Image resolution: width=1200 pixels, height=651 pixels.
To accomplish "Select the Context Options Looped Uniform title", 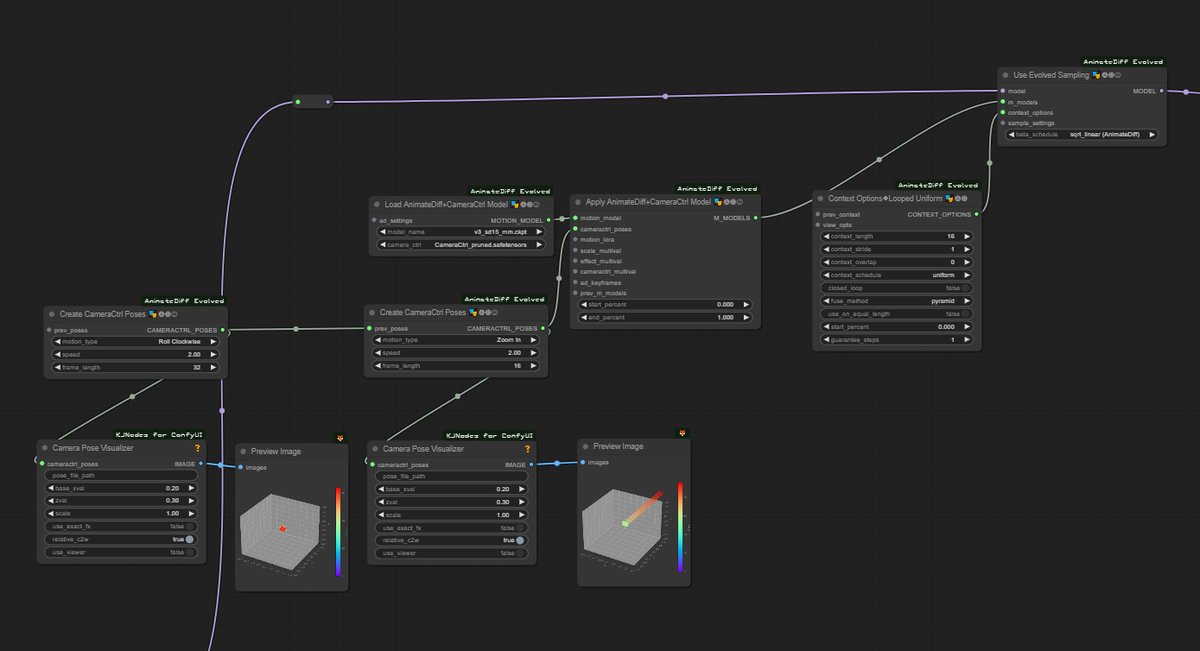I will point(884,198).
